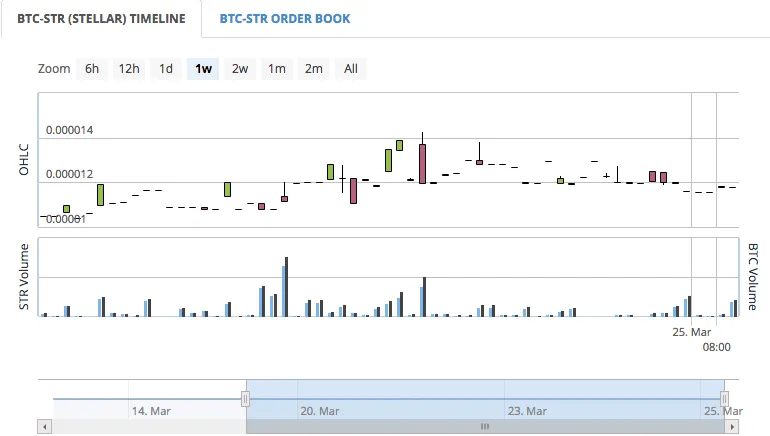Image resolution: width=770 pixels, height=436 pixels.
Task: Click the left navigator range handle
Action: pyautogui.click(x=246, y=399)
